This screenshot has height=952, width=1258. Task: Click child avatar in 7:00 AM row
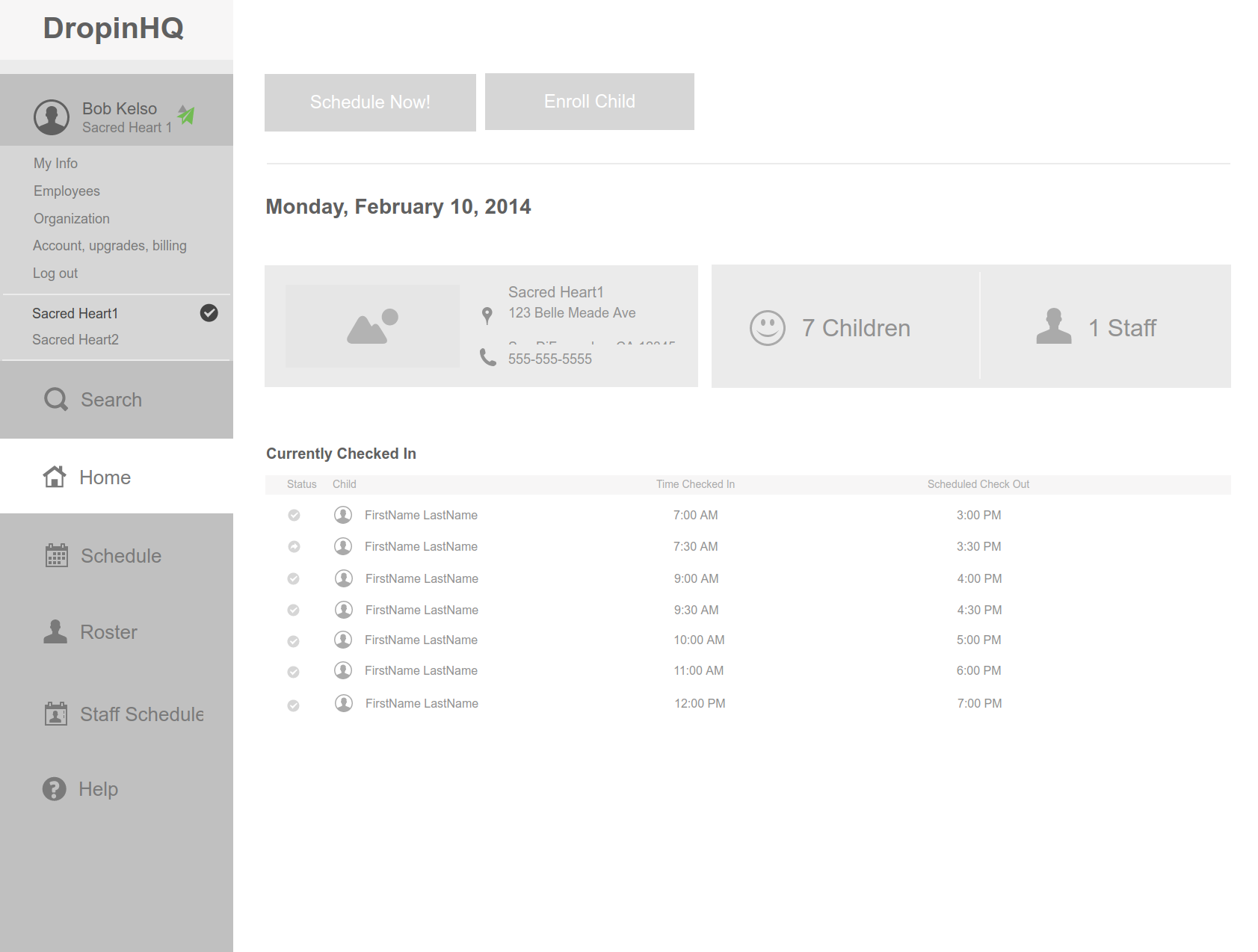pos(343,515)
